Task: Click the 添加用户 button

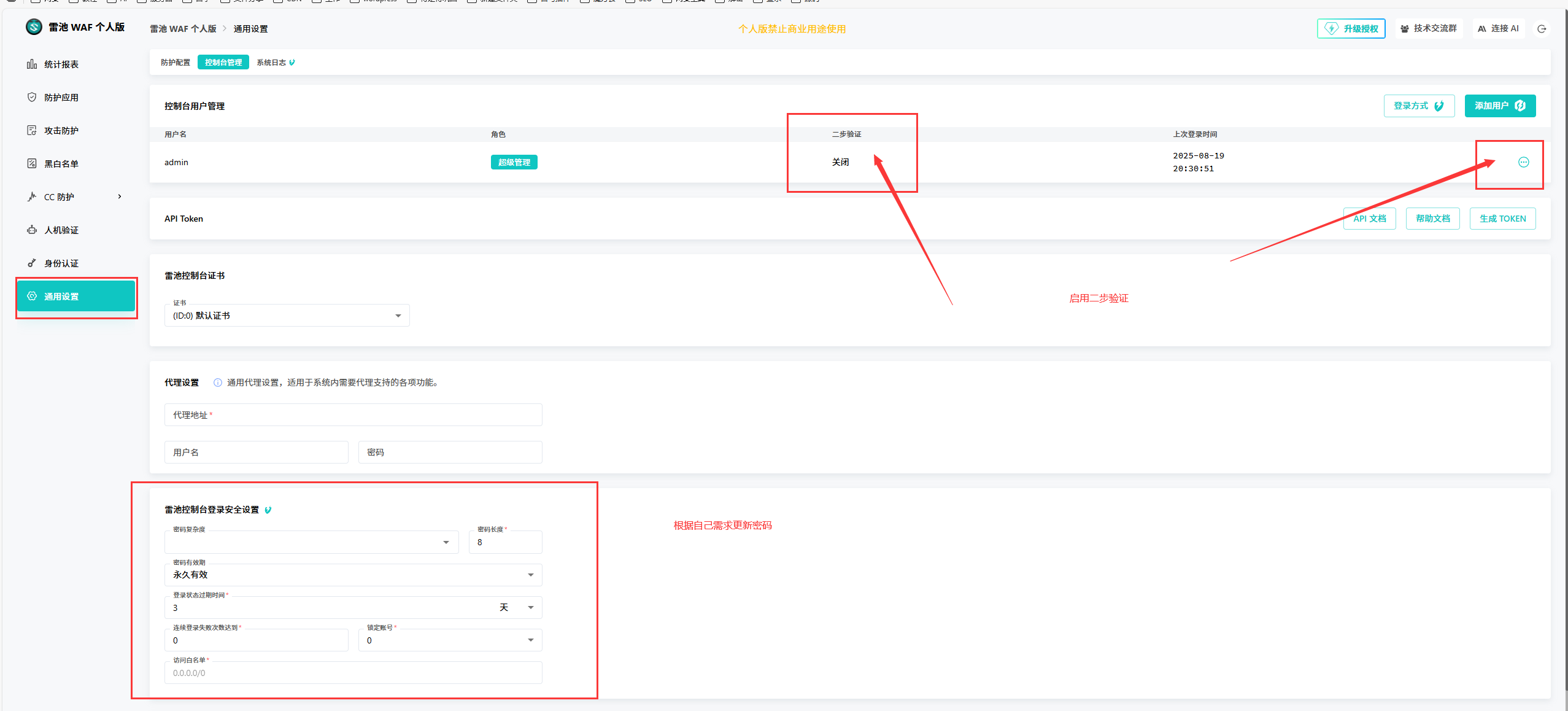Action: [1499, 106]
